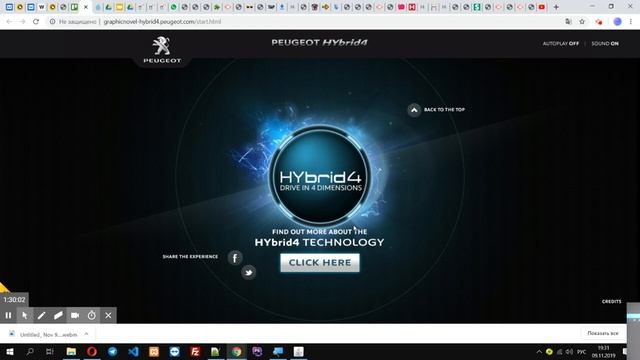Click the Peugeot lion logo
Viewport: 640px width, 360px height.
point(162,49)
